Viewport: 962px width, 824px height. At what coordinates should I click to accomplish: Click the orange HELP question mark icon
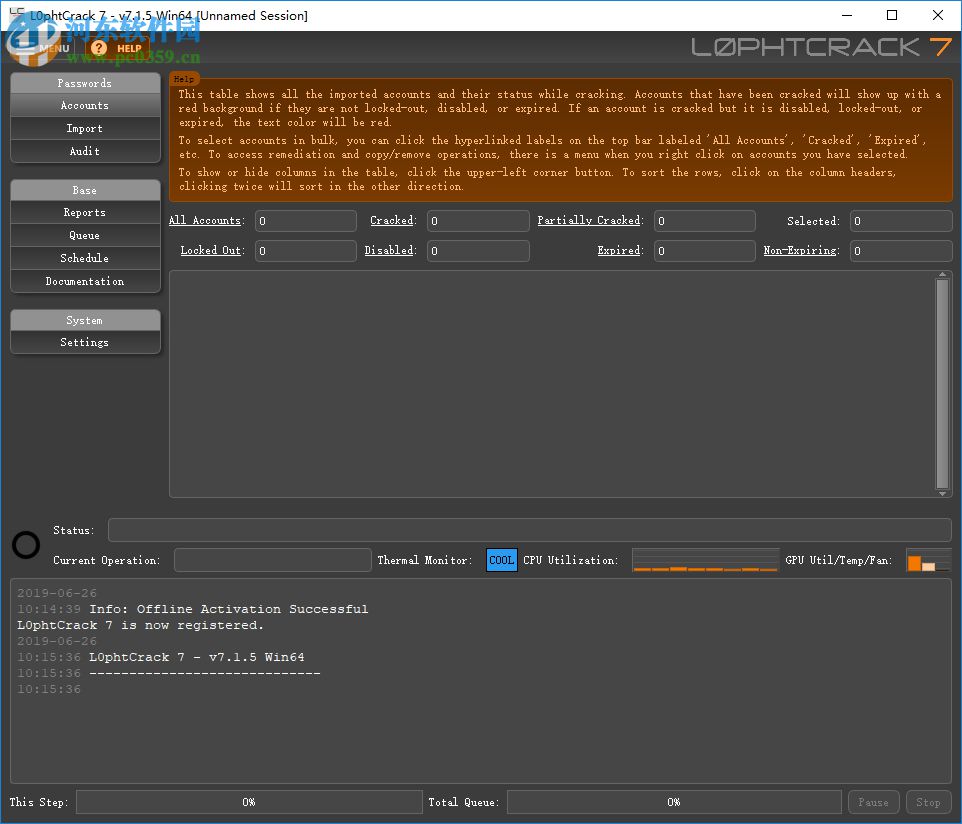[x=98, y=48]
